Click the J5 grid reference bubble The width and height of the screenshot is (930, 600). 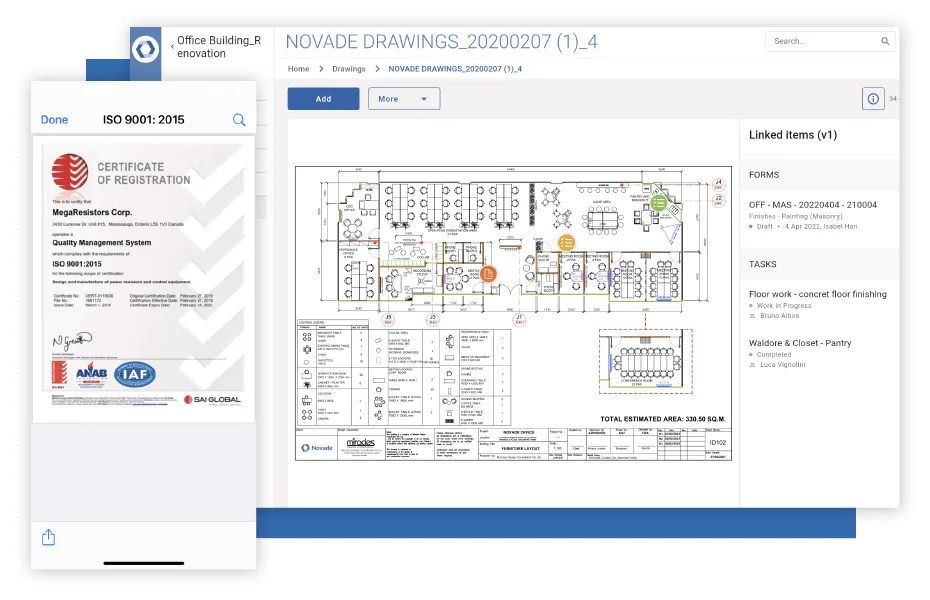(388, 320)
